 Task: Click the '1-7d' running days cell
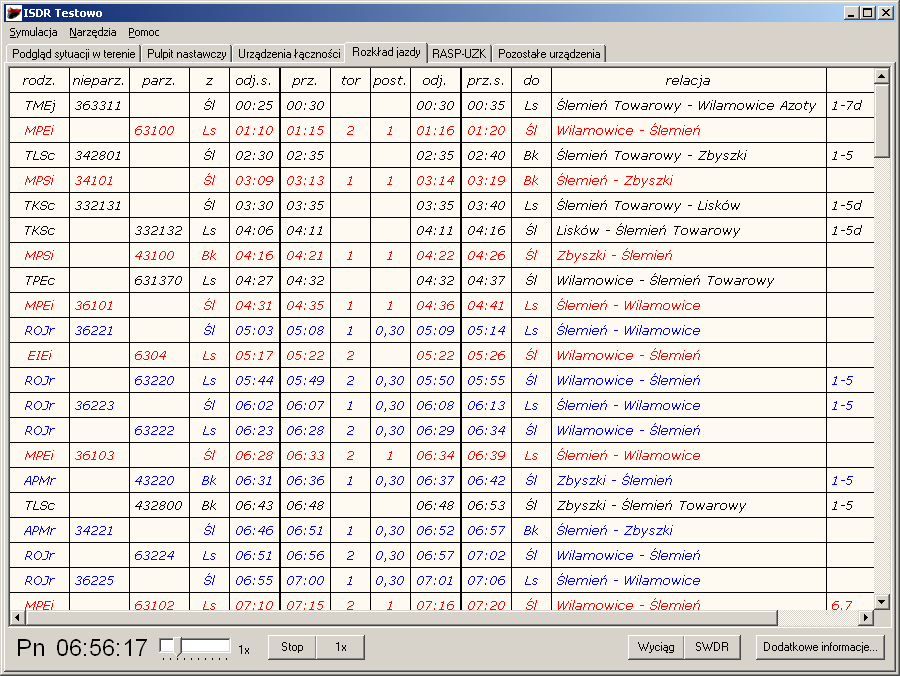tap(850, 106)
